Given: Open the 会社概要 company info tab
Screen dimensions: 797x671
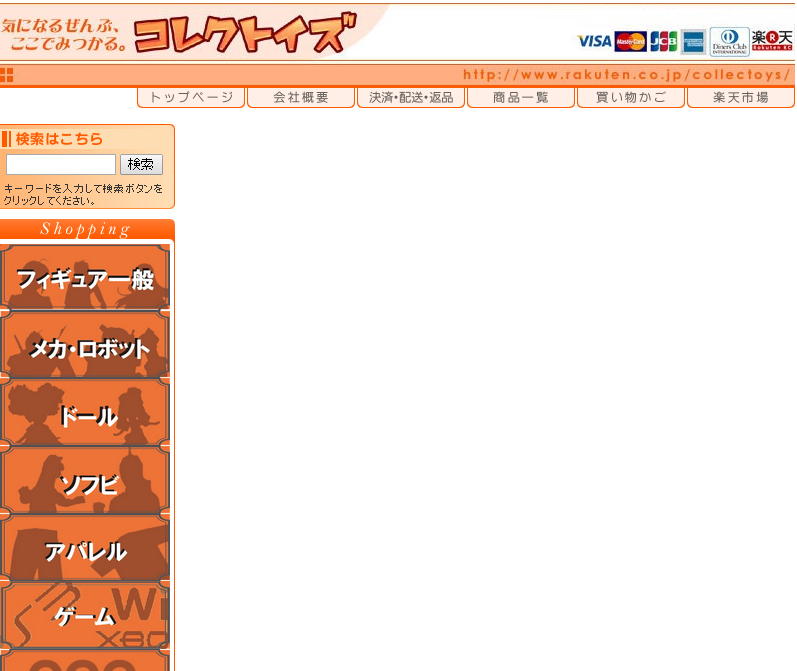Looking at the screenshot, I should pyautogui.click(x=301, y=98).
